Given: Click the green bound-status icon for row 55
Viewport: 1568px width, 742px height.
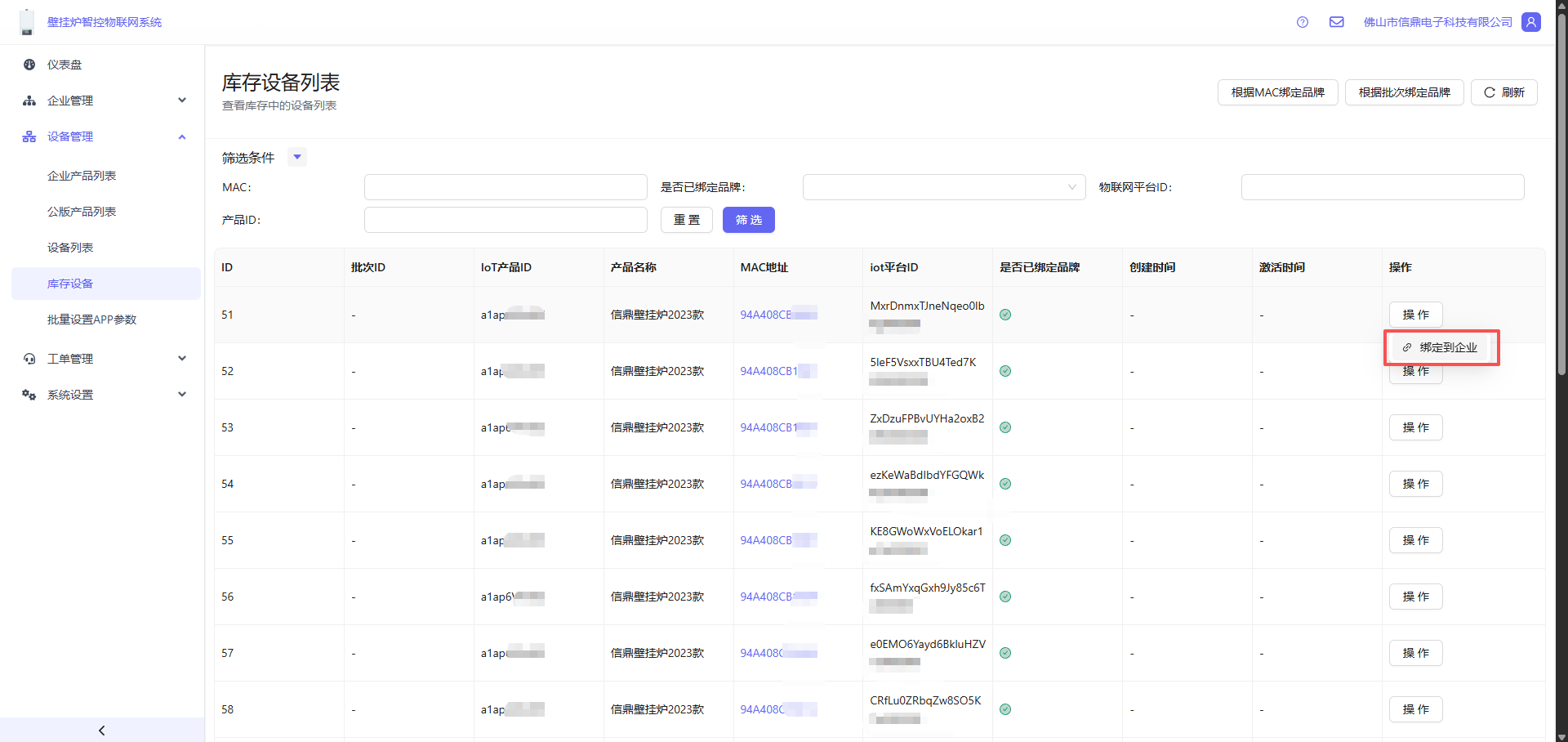Looking at the screenshot, I should (x=1005, y=540).
